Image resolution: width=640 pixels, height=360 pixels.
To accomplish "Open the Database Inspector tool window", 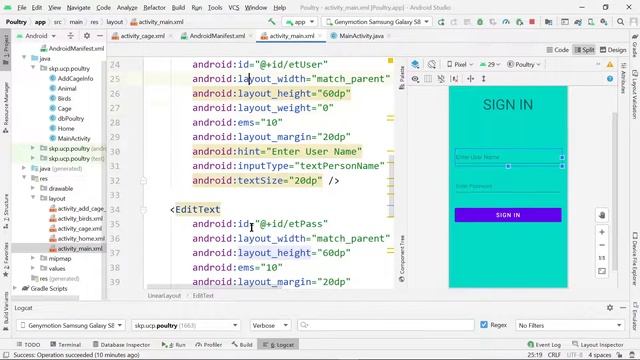I will 121,344.
